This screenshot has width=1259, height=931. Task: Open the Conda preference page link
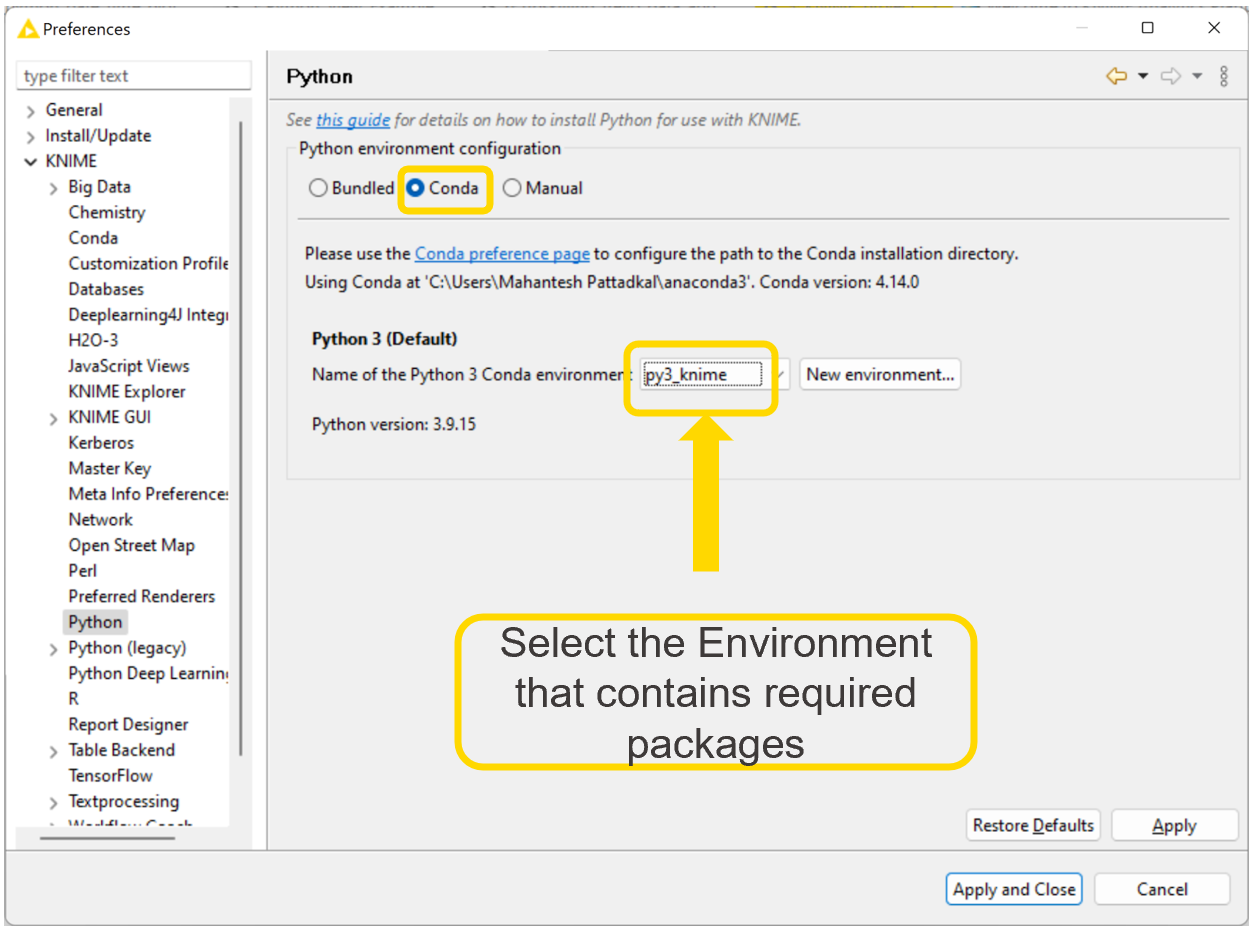[502, 254]
